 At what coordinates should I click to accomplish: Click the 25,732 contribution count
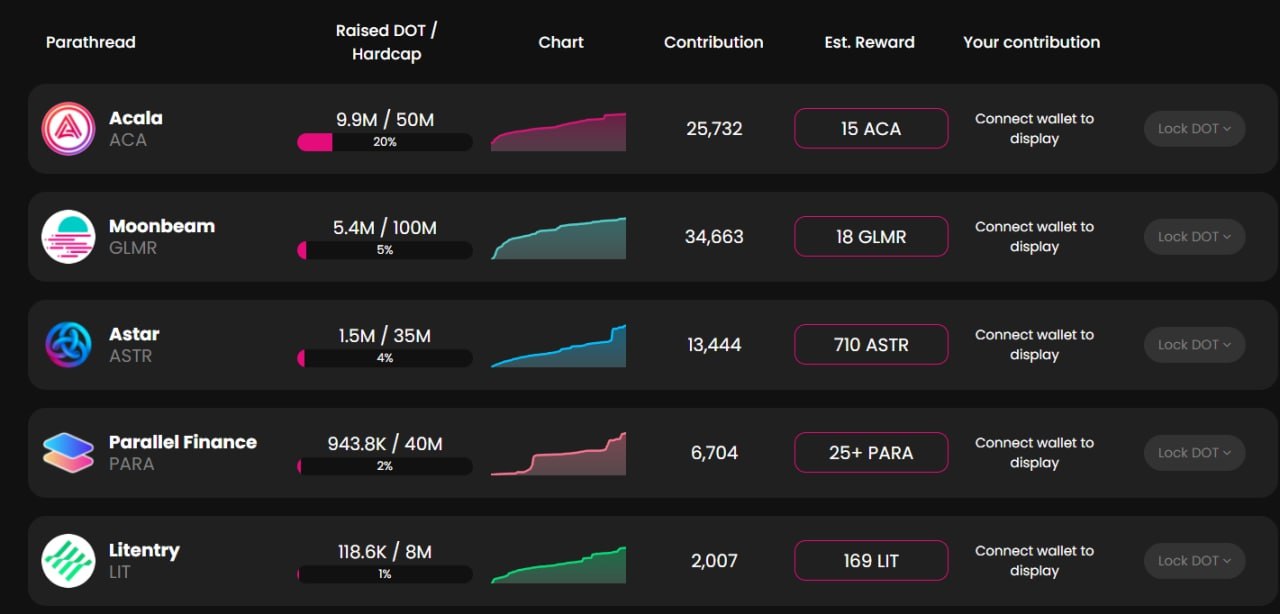714,129
